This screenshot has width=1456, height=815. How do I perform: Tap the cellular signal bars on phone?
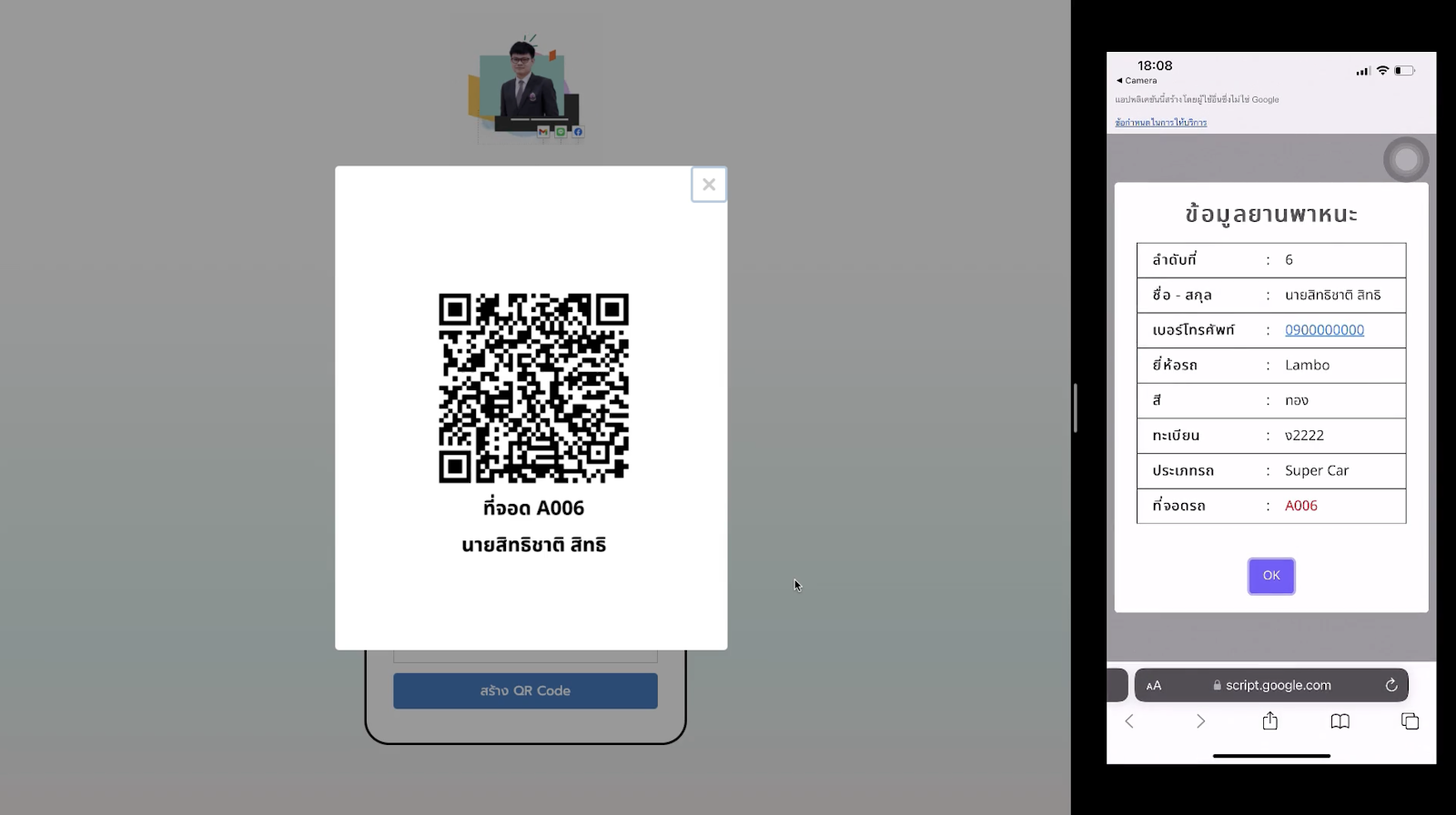[1362, 71]
